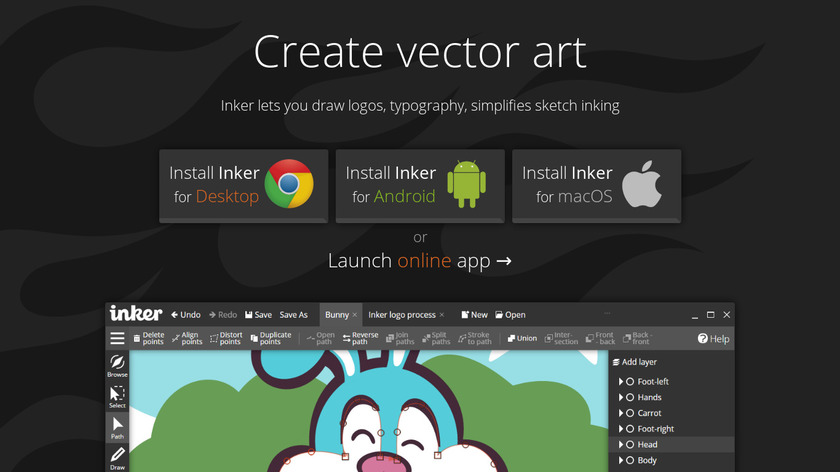Expand the Carrot layer

pos(620,413)
